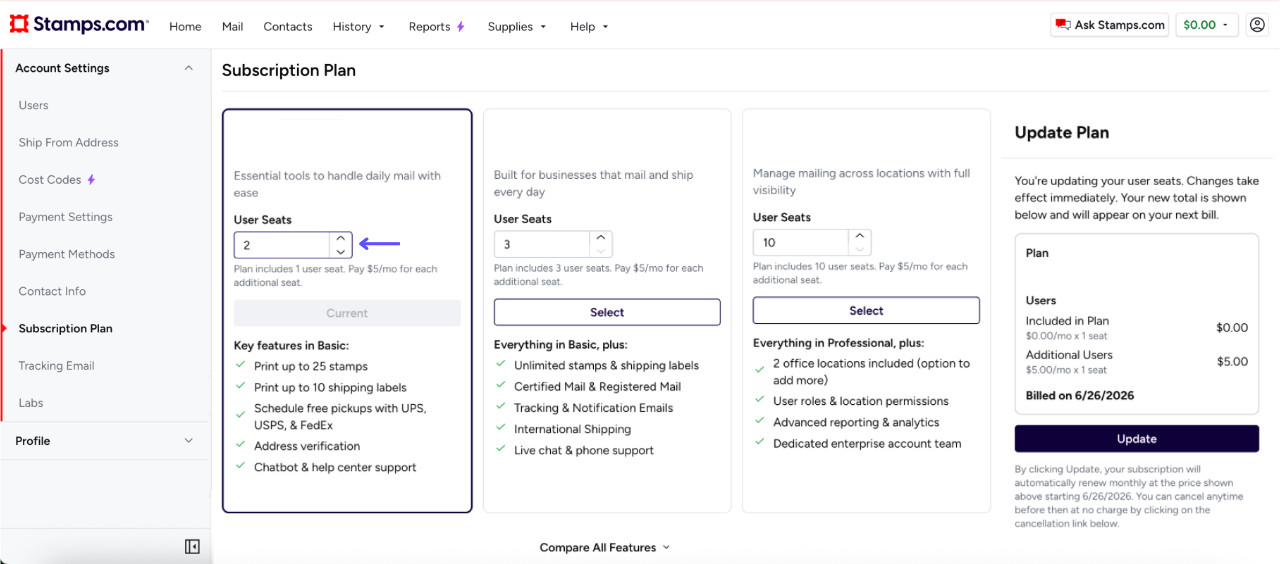
Task: Expand the Profile section
Action: click(x=189, y=441)
